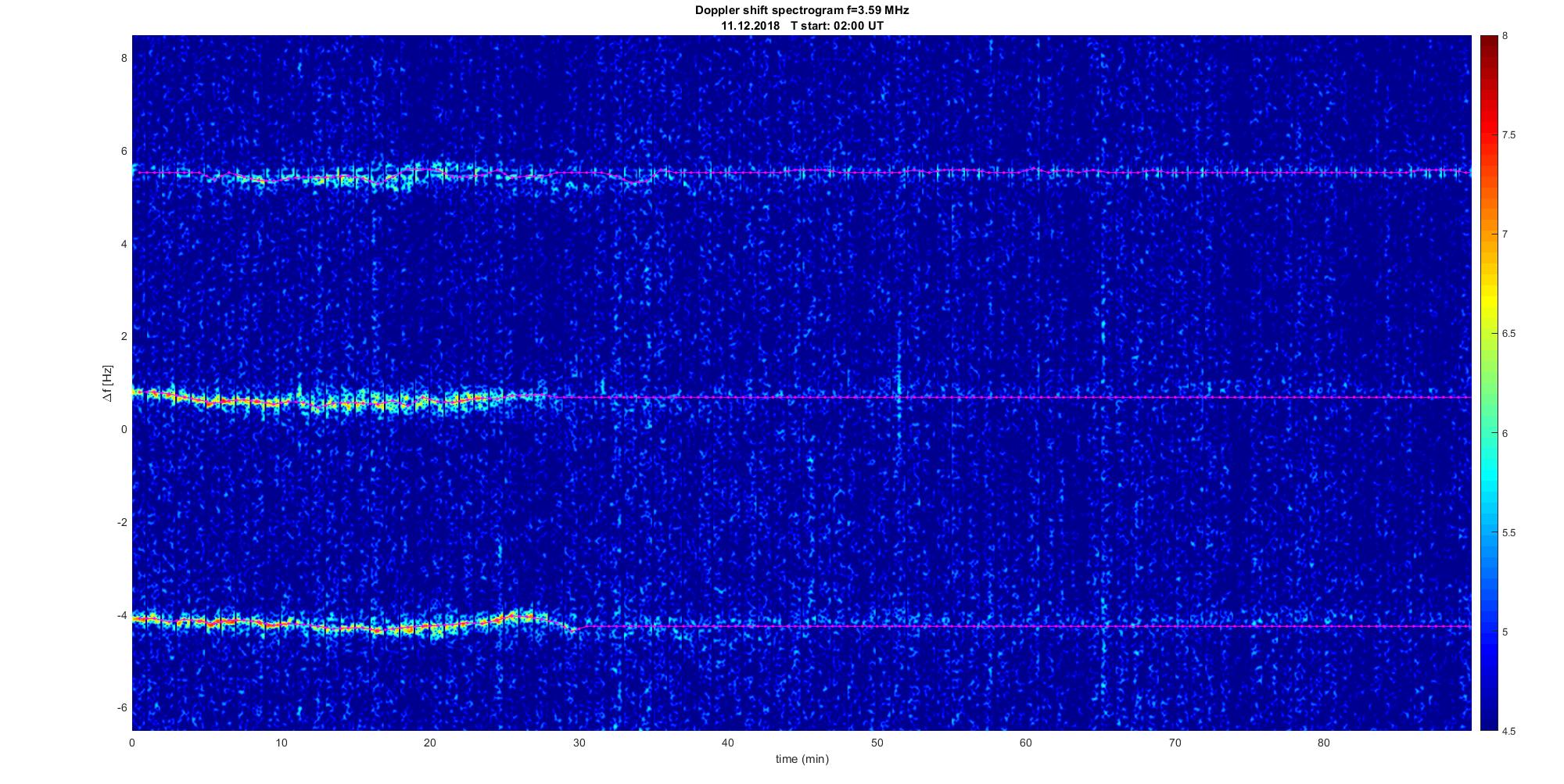The height and width of the screenshot is (784, 1564).
Task: Click the y-axis tick label '2'
Action: [124, 336]
